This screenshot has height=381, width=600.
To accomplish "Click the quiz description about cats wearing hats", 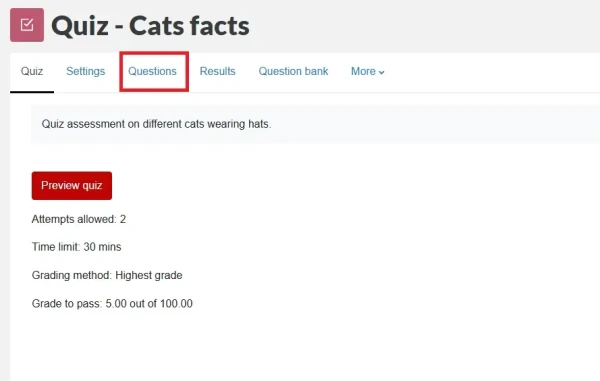I will (x=156, y=124).
